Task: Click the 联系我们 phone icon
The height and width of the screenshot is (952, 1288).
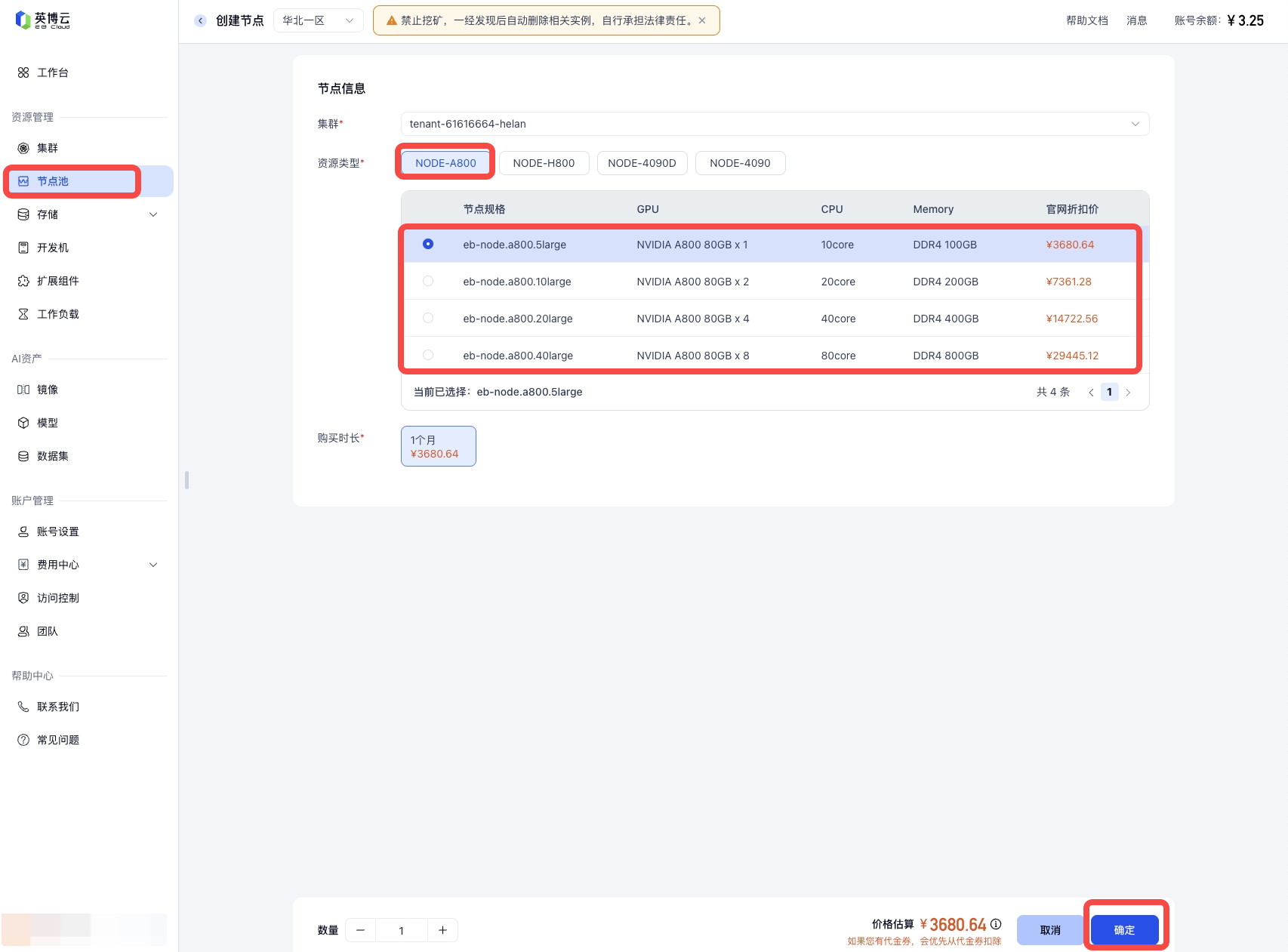Action: point(23,707)
